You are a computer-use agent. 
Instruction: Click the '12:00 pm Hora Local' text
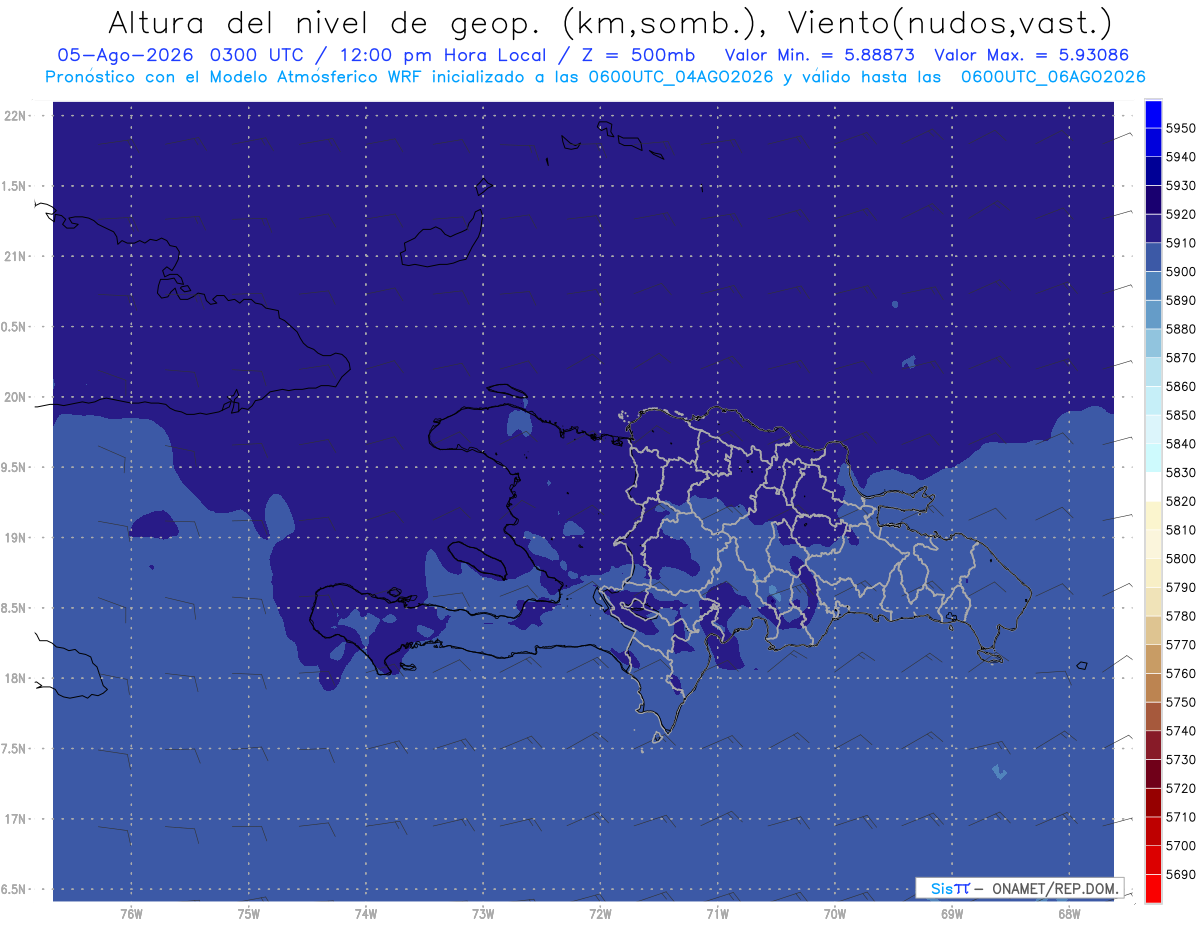[x=444, y=56]
